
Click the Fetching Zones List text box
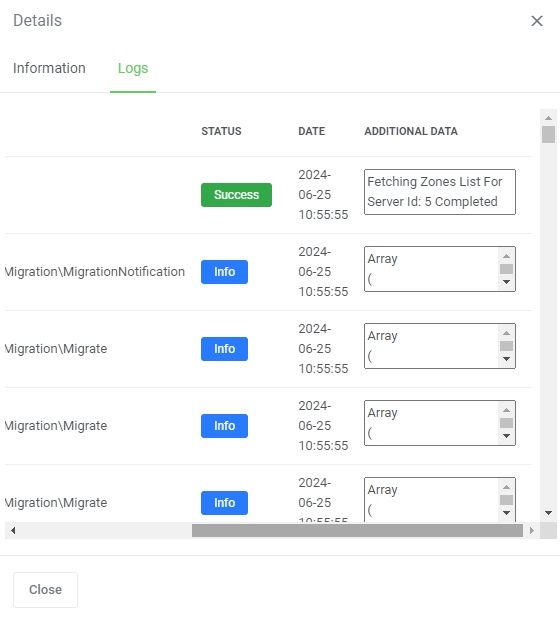[x=440, y=192]
